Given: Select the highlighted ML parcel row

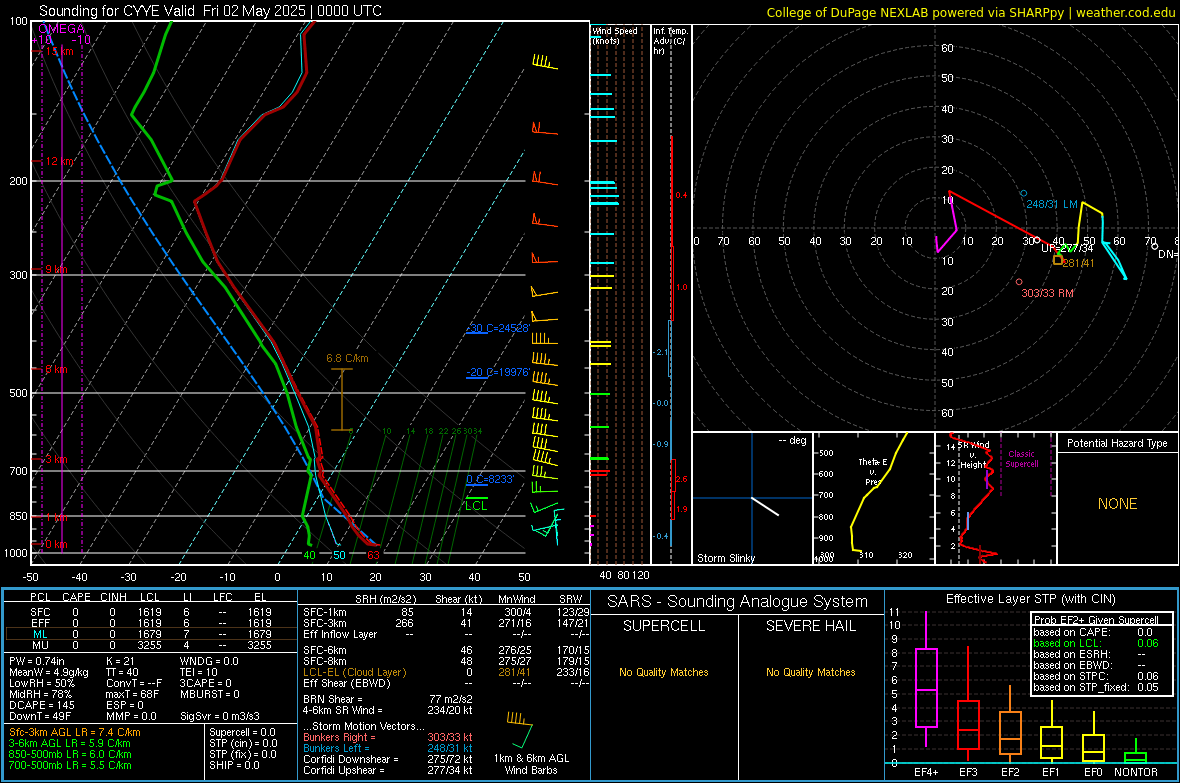Looking at the screenshot, I should coord(151,634).
